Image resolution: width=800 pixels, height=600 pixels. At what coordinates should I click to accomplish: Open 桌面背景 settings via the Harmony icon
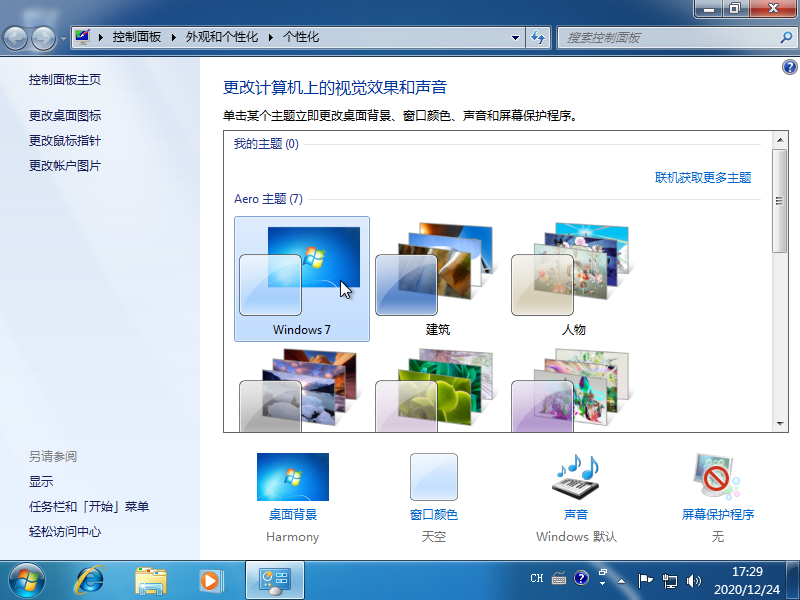292,477
